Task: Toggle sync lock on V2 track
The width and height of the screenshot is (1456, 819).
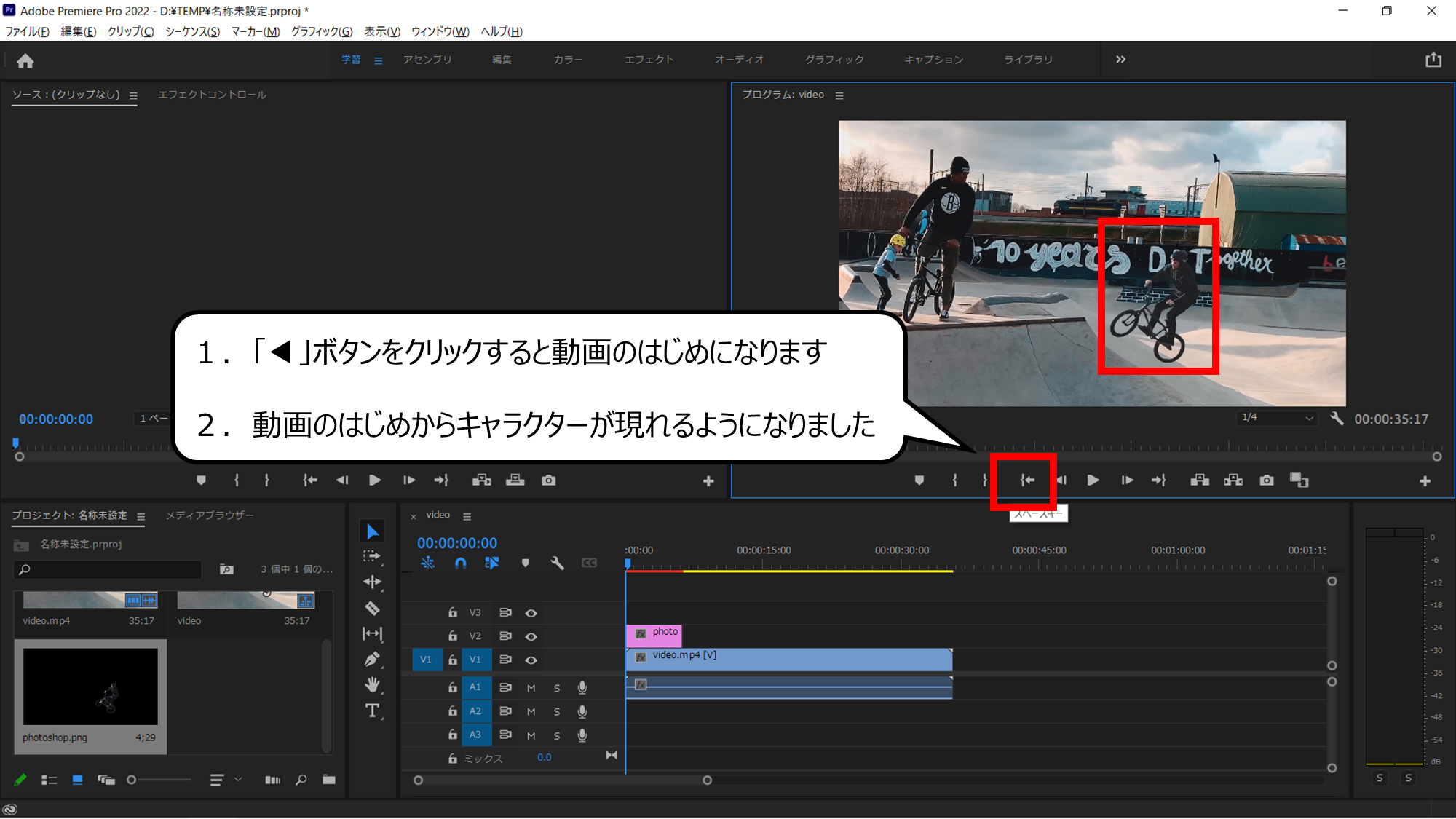Action: coord(505,636)
